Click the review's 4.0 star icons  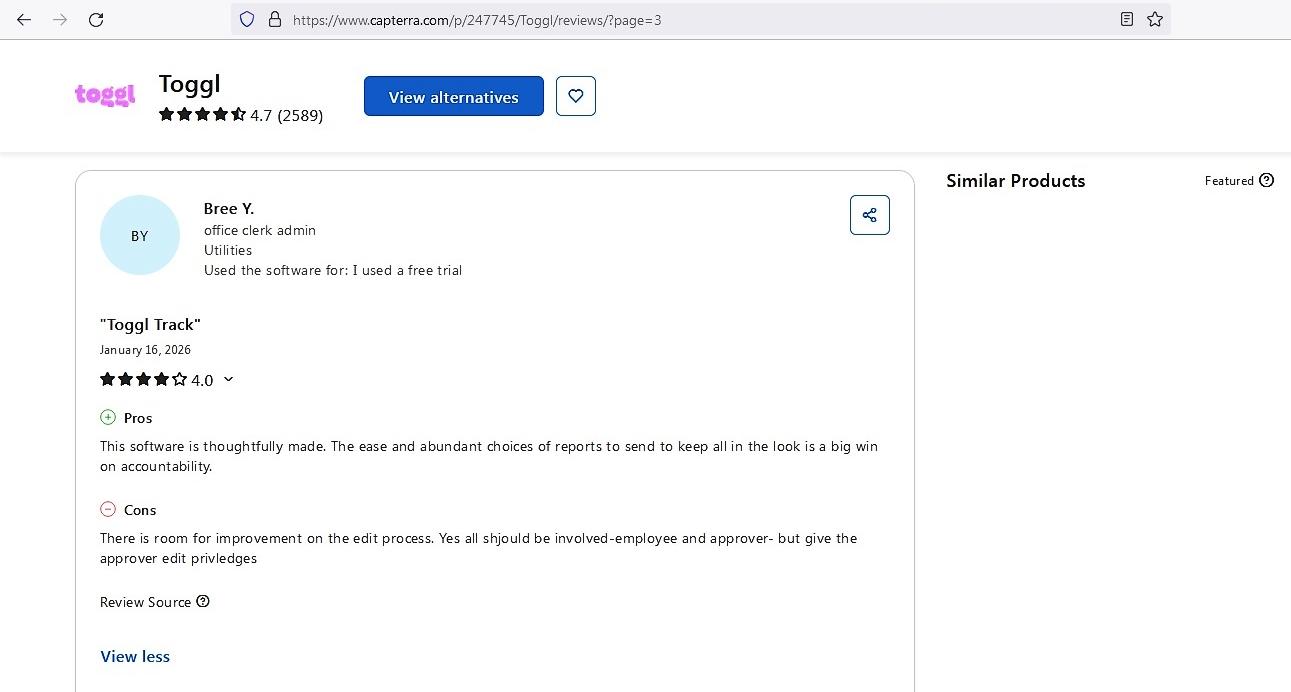[143, 379]
